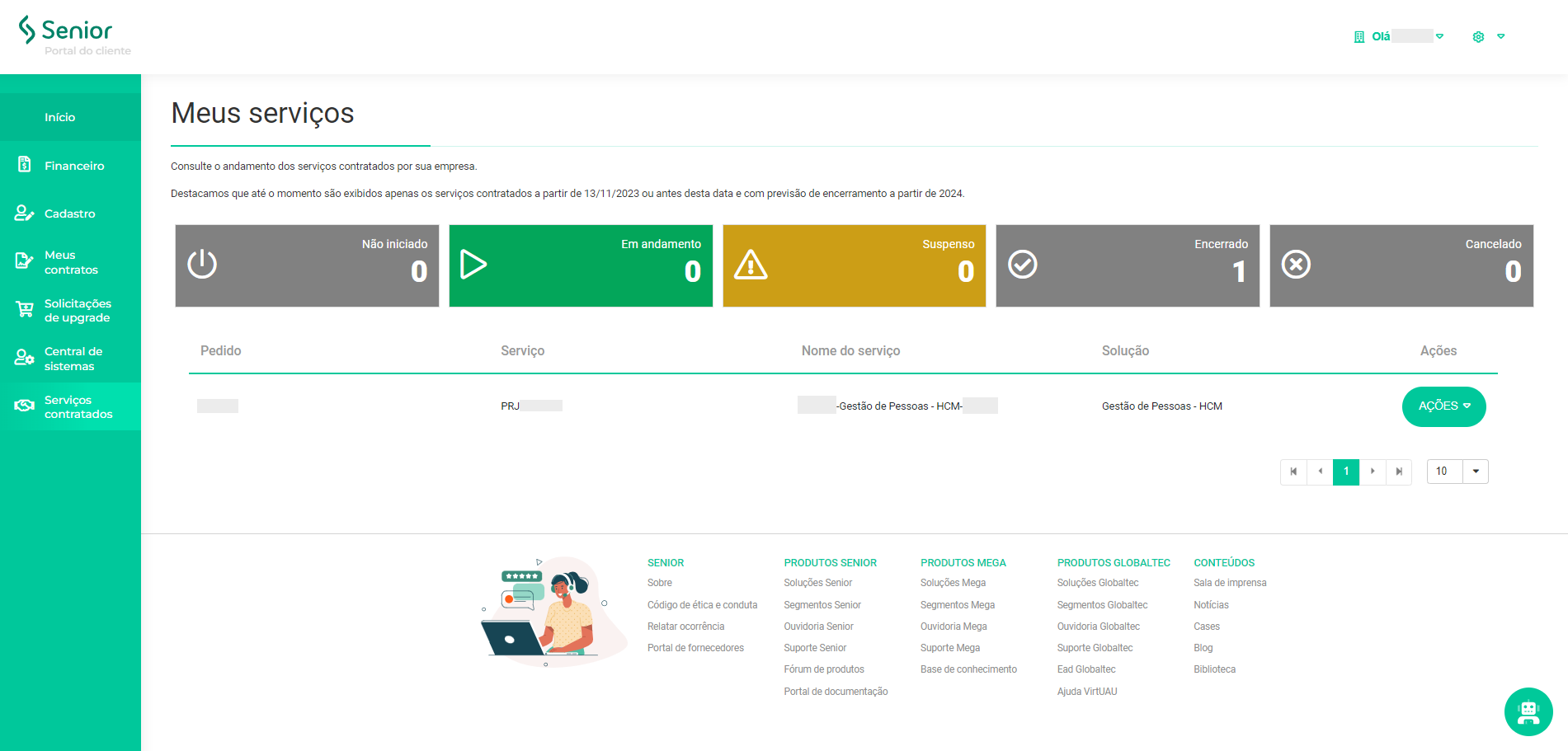Screen dimensions: 1568x751
Task: Open Base de conhecimento link
Action: [x=968, y=669]
